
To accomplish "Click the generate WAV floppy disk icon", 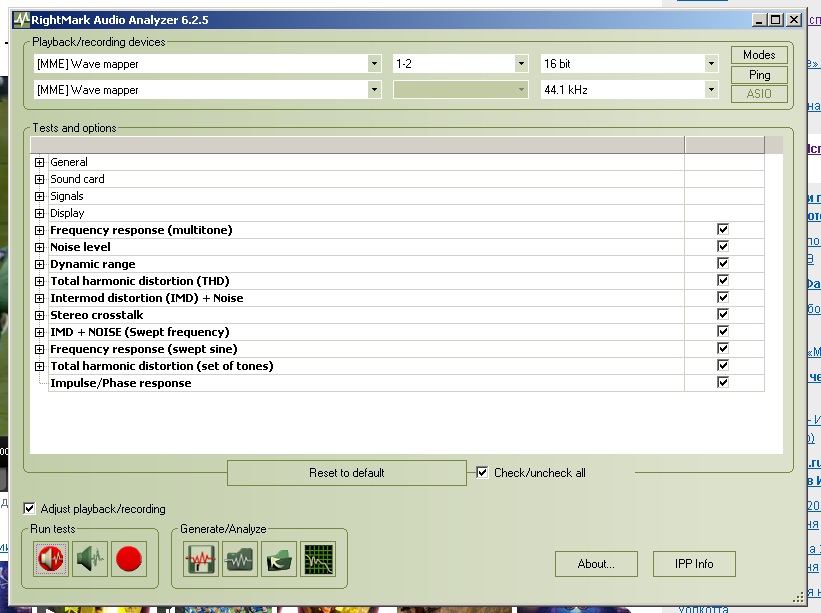I will (201, 560).
